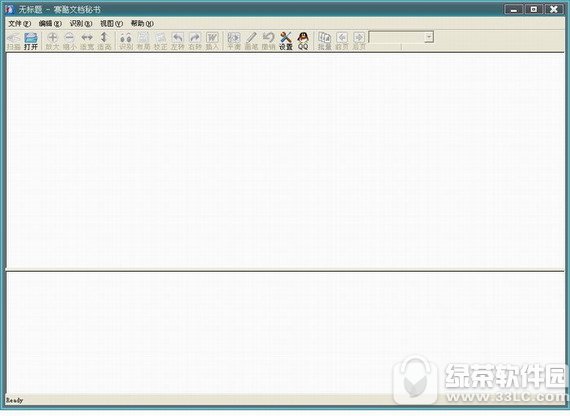The height and width of the screenshot is (416, 570).
Task: Minimize the window
Action: [x=514, y=9]
